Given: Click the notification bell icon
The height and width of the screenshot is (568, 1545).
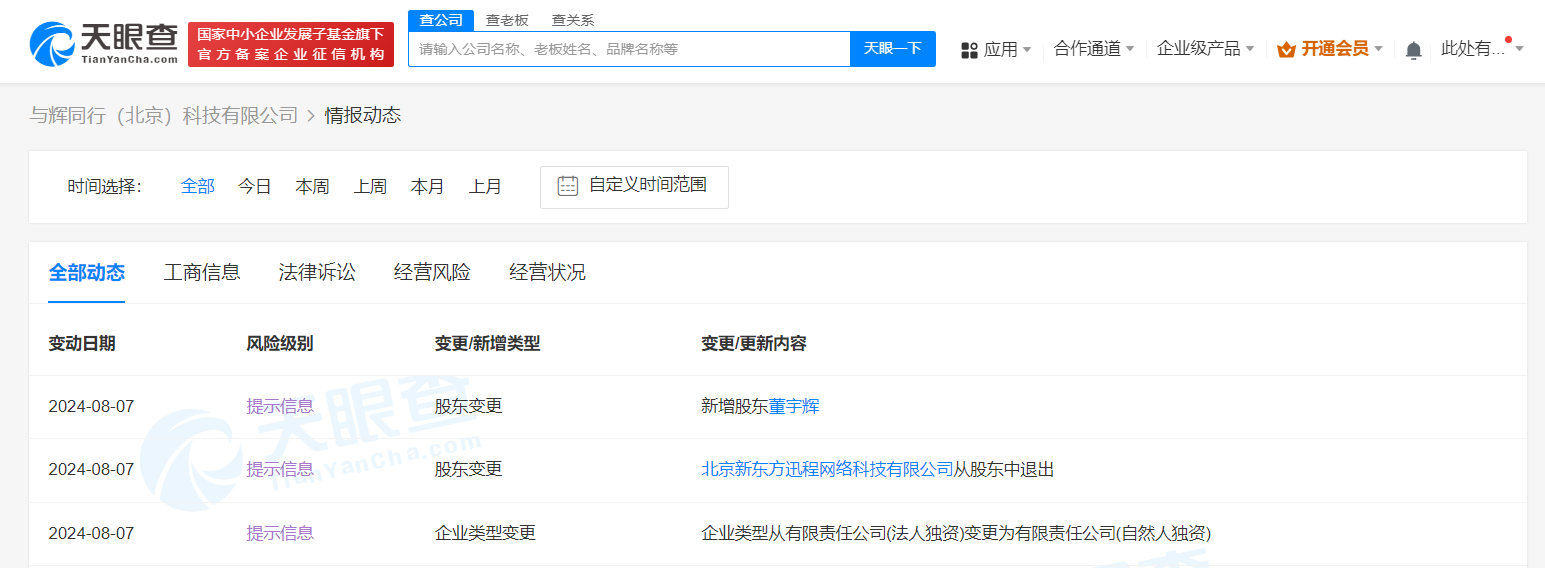Looking at the screenshot, I should point(1413,50).
